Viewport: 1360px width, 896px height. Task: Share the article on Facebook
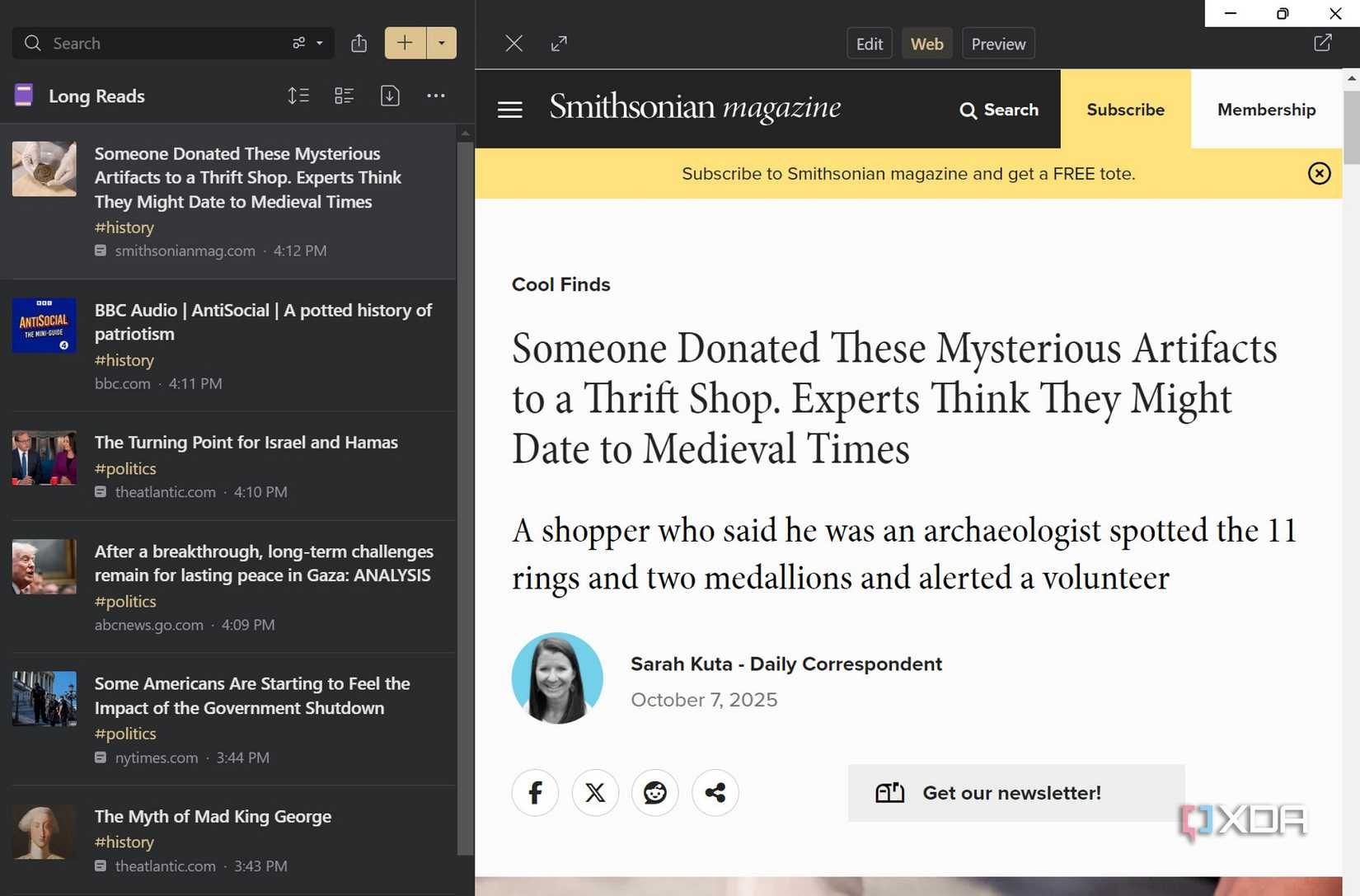tap(535, 793)
